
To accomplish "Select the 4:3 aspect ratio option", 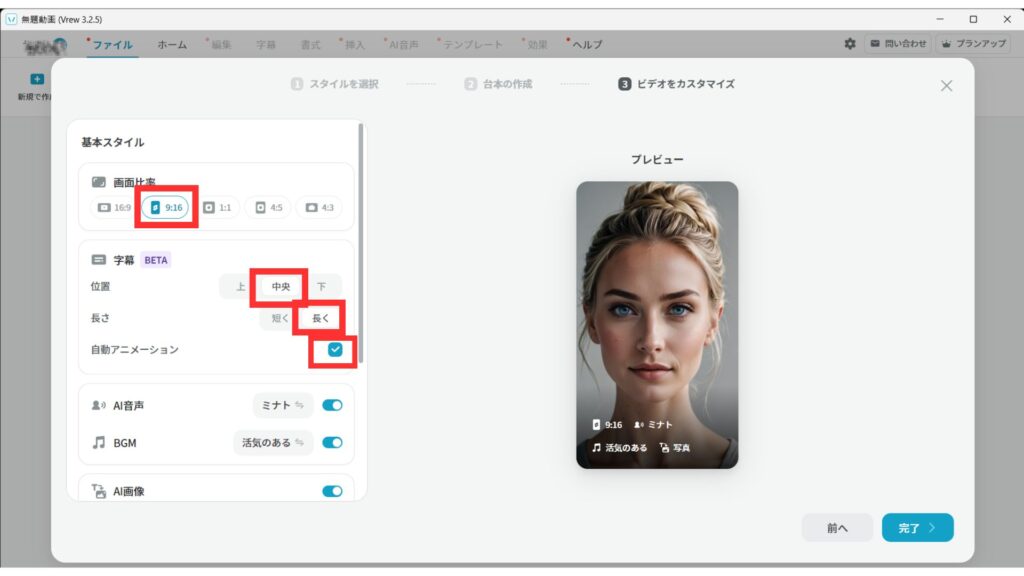I will pos(319,207).
